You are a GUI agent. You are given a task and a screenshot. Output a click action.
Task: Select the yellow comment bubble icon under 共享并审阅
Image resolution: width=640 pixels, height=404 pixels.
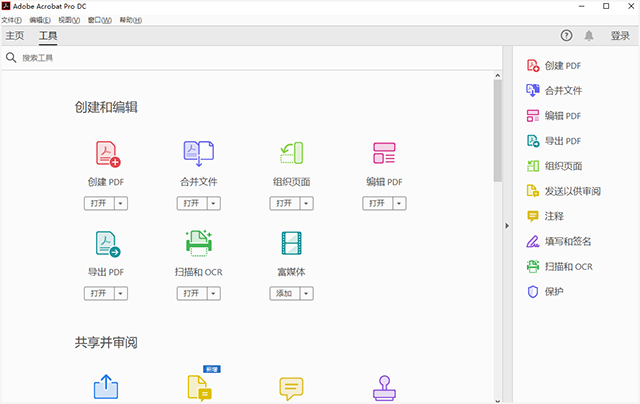point(291,388)
